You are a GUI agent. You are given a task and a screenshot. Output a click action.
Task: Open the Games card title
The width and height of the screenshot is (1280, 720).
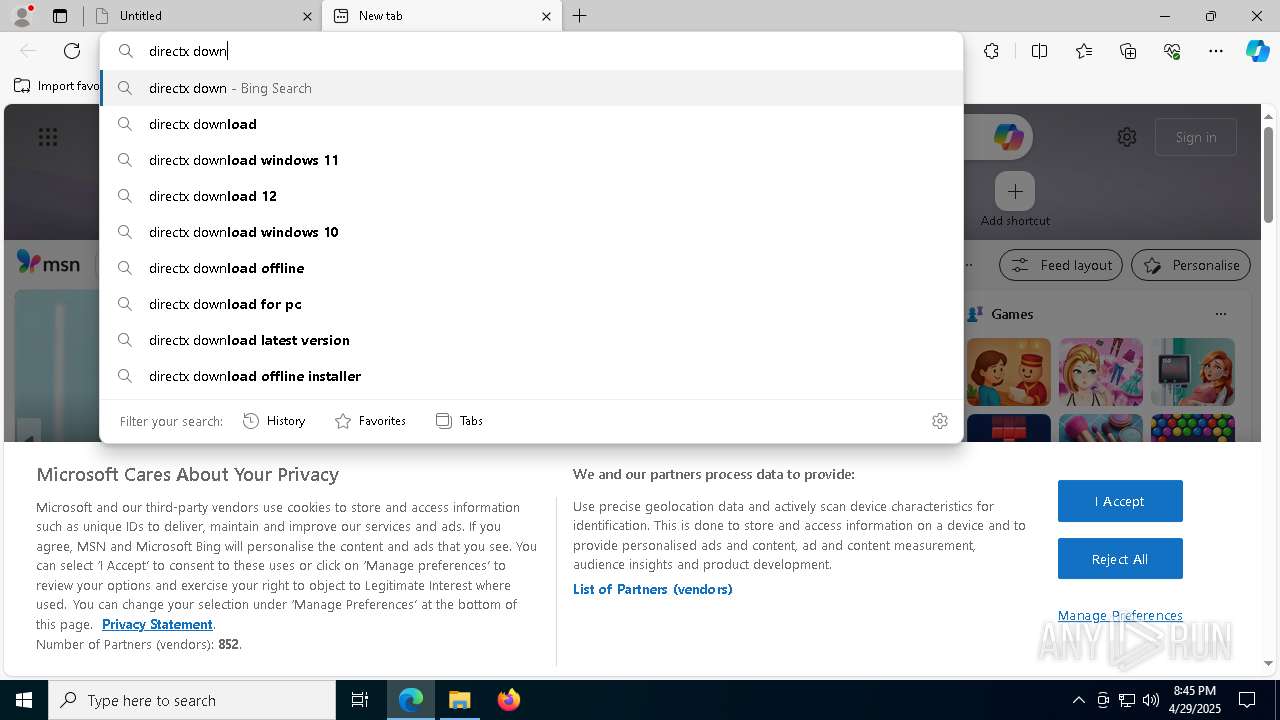[x=1012, y=314]
